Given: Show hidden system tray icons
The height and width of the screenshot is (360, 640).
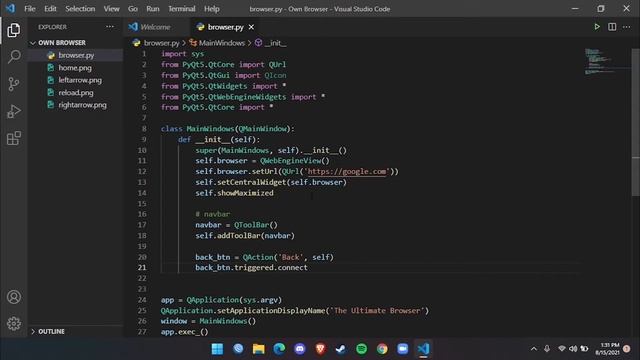Looking at the screenshot, I should (x=533, y=349).
